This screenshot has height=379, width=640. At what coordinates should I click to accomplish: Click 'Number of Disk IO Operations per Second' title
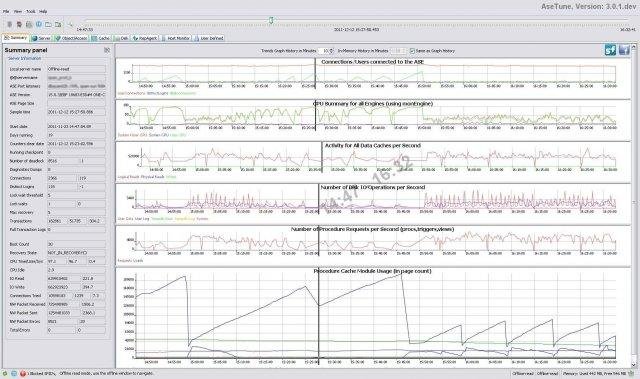[x=373, y=187]
